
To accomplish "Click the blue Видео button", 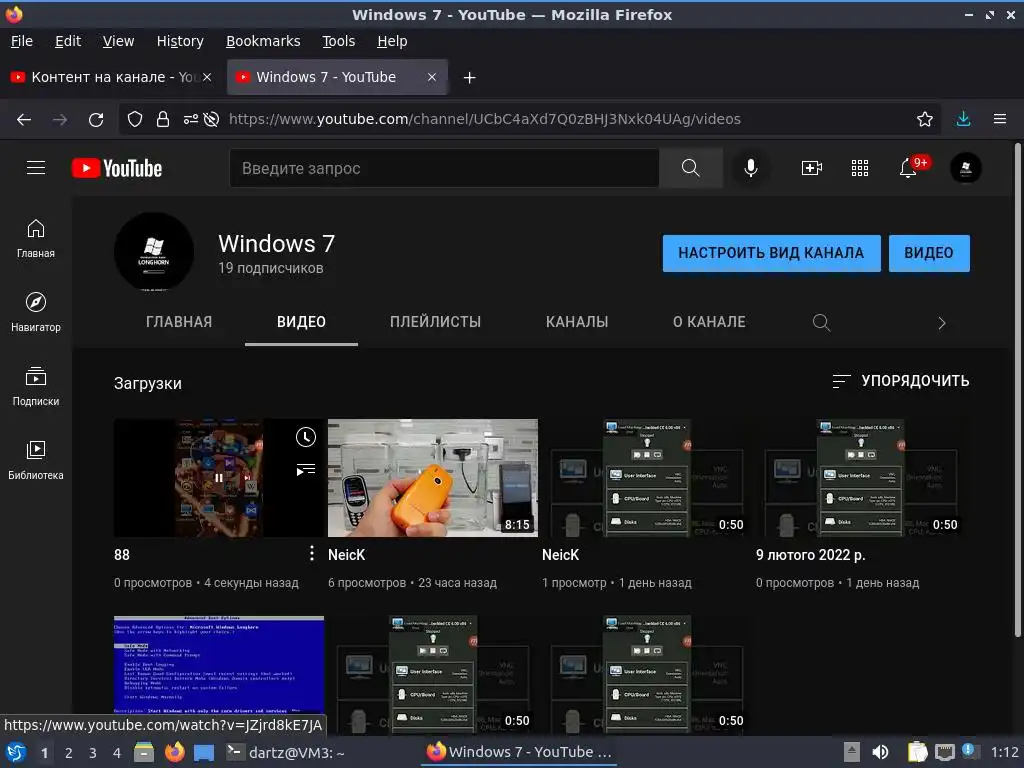I will pyautogui.click(x=929, y=253).
